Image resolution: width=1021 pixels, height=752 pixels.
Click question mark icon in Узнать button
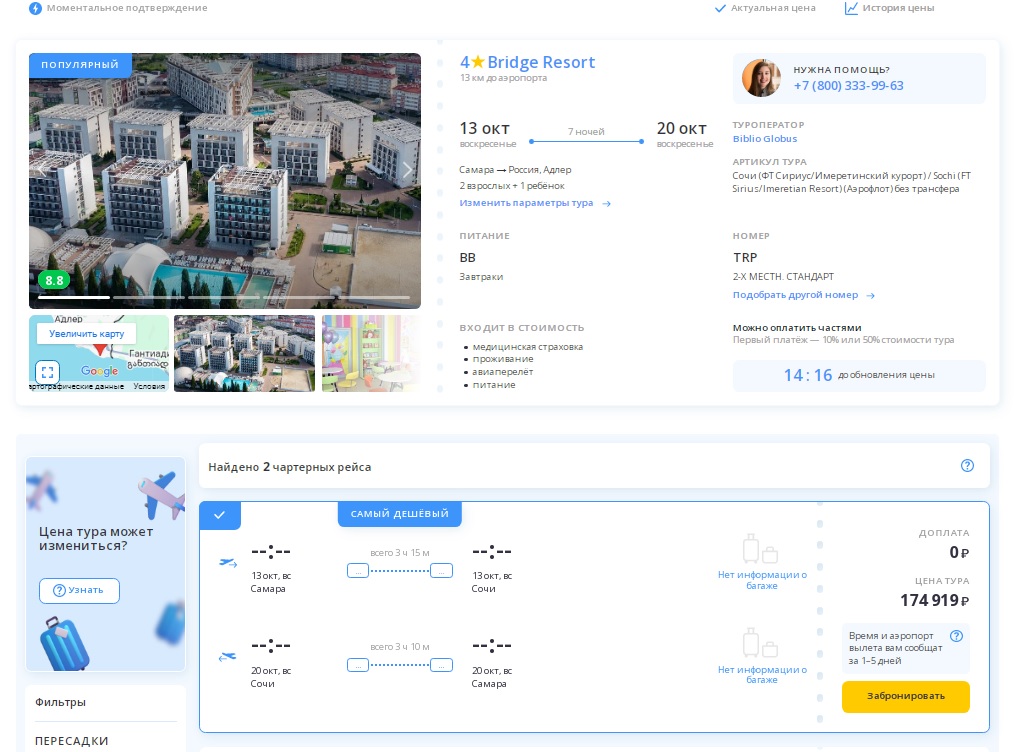coord(59,591)
